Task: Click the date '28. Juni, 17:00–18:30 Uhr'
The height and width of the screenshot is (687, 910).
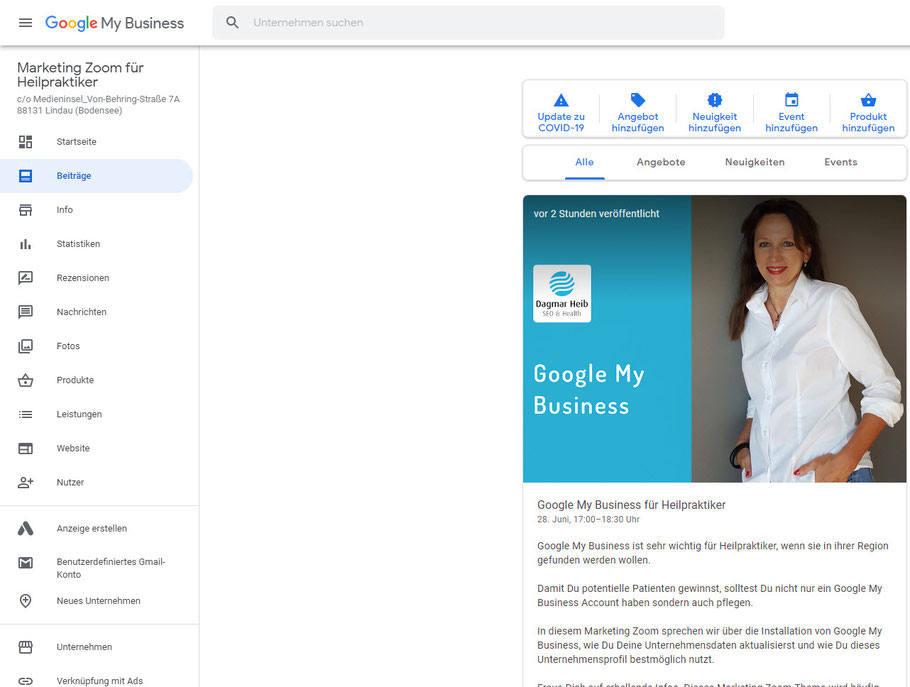Action: [x=588, y=519]
